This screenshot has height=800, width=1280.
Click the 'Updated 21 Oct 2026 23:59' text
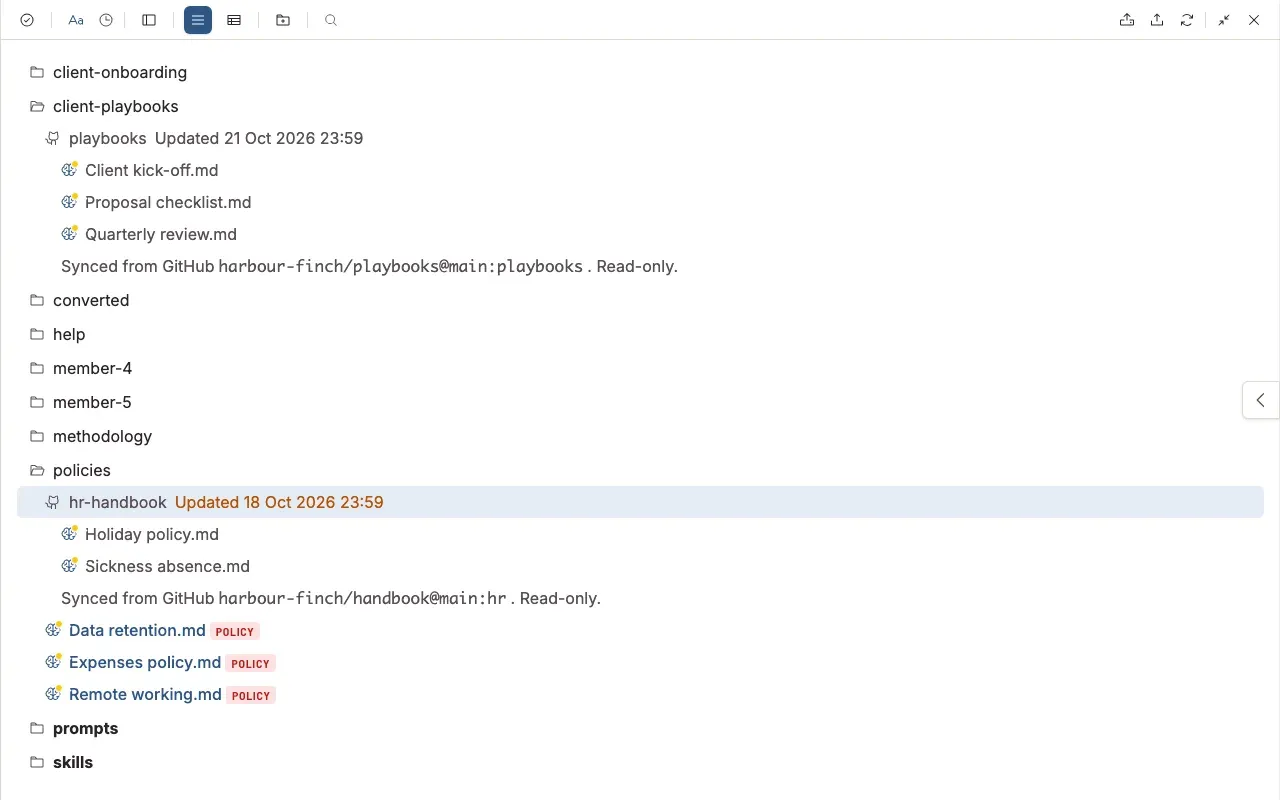(259, 138)
